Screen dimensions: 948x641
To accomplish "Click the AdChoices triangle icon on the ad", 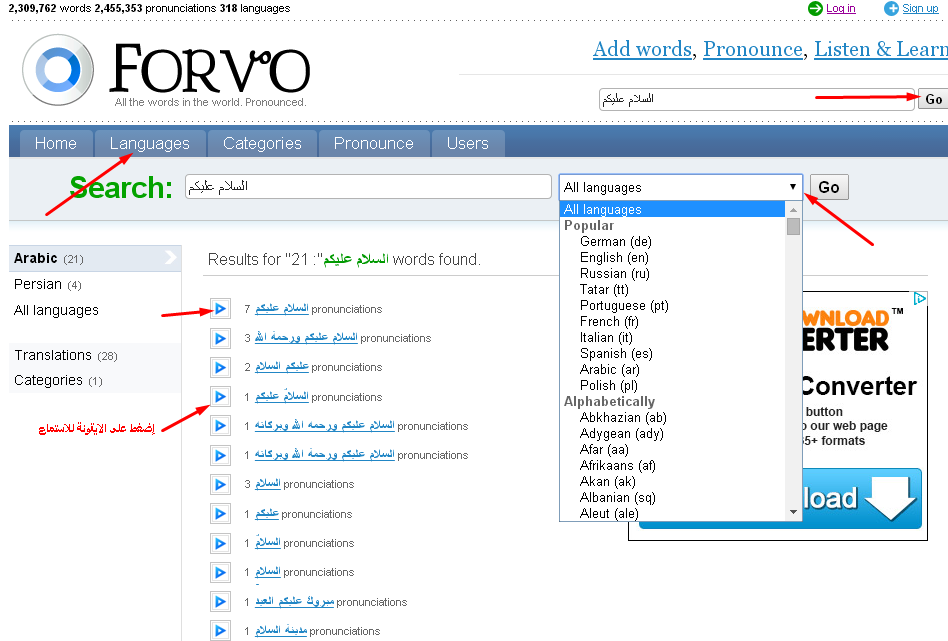I will coord(920,298).
